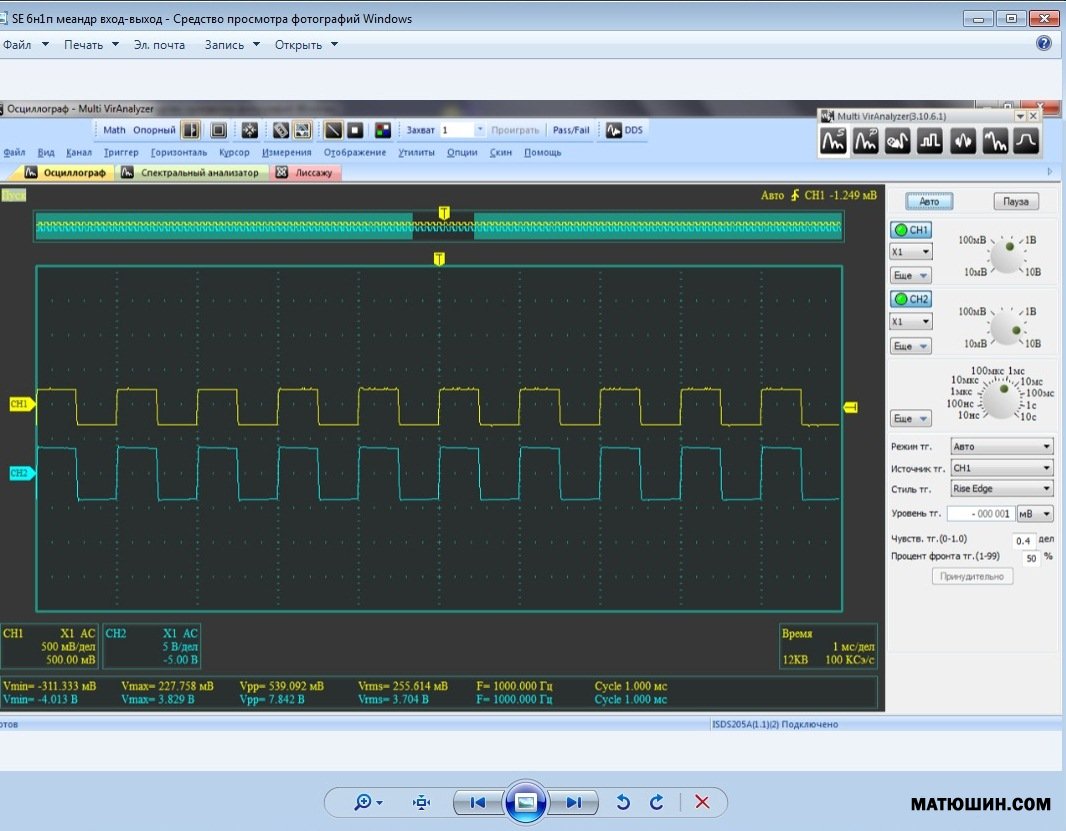Expand the Стиль тг. Rise Edge dropdown

pos(1001,489)
